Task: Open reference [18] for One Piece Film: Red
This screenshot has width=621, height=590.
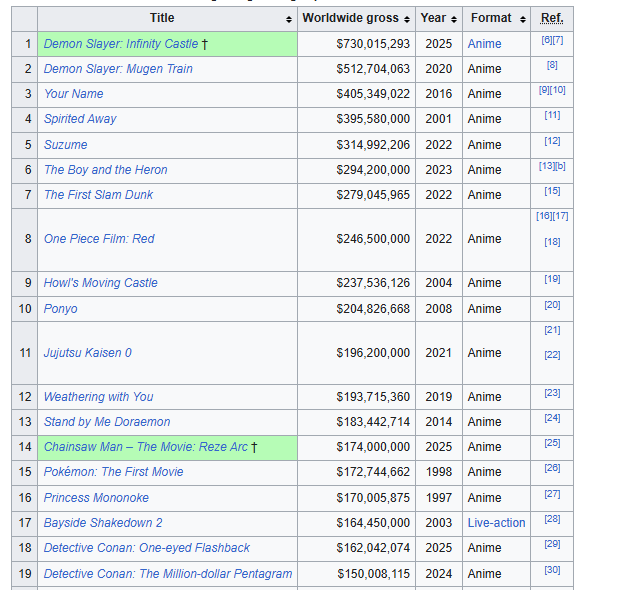Action: click(552, 242)
